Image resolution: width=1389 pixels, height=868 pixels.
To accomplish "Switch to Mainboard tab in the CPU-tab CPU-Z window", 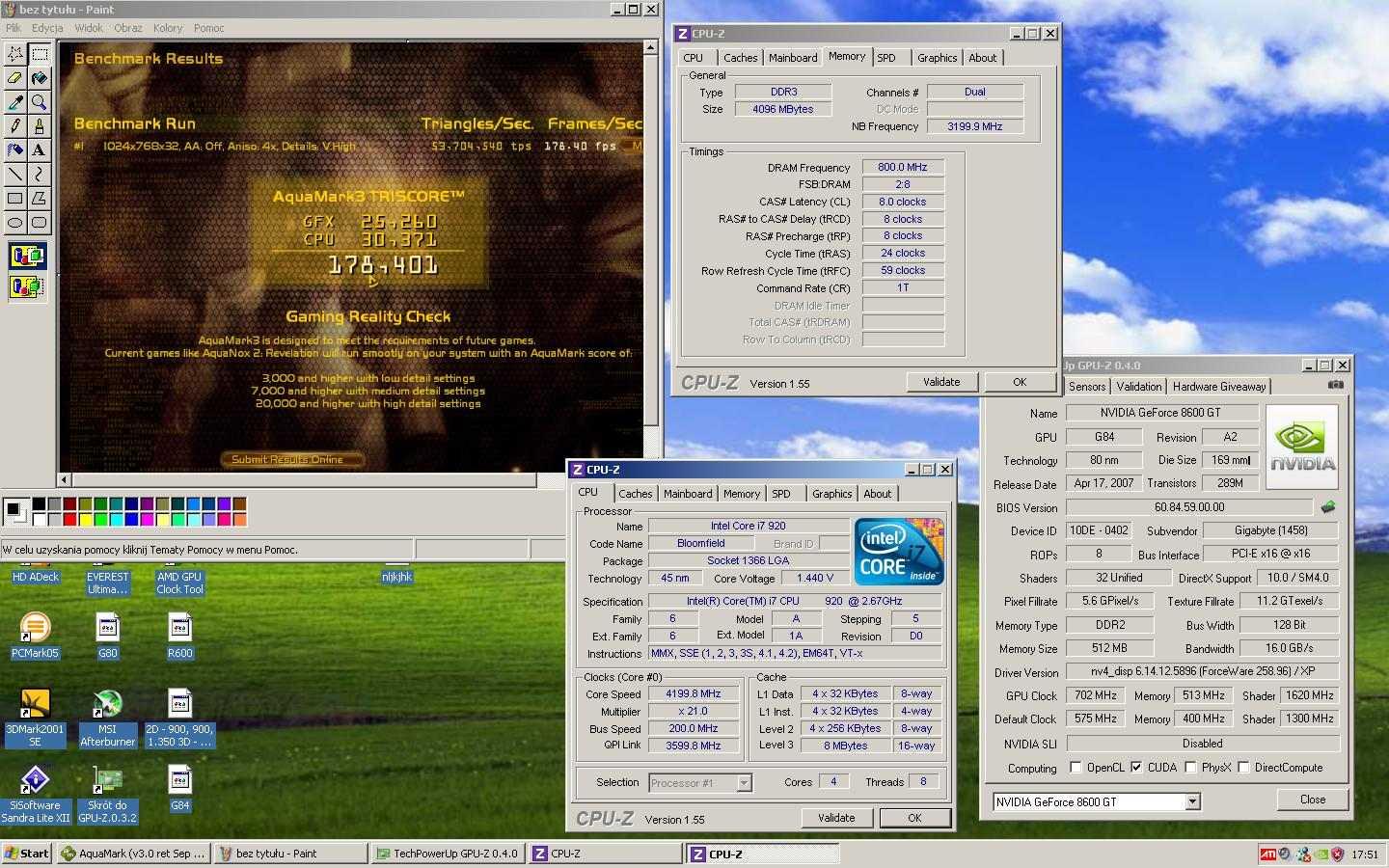I will point(688,494).
